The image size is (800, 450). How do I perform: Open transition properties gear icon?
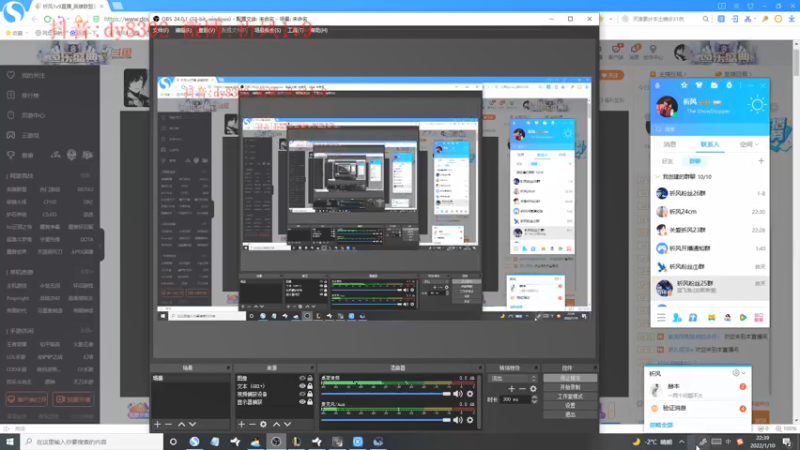point(533,388)
